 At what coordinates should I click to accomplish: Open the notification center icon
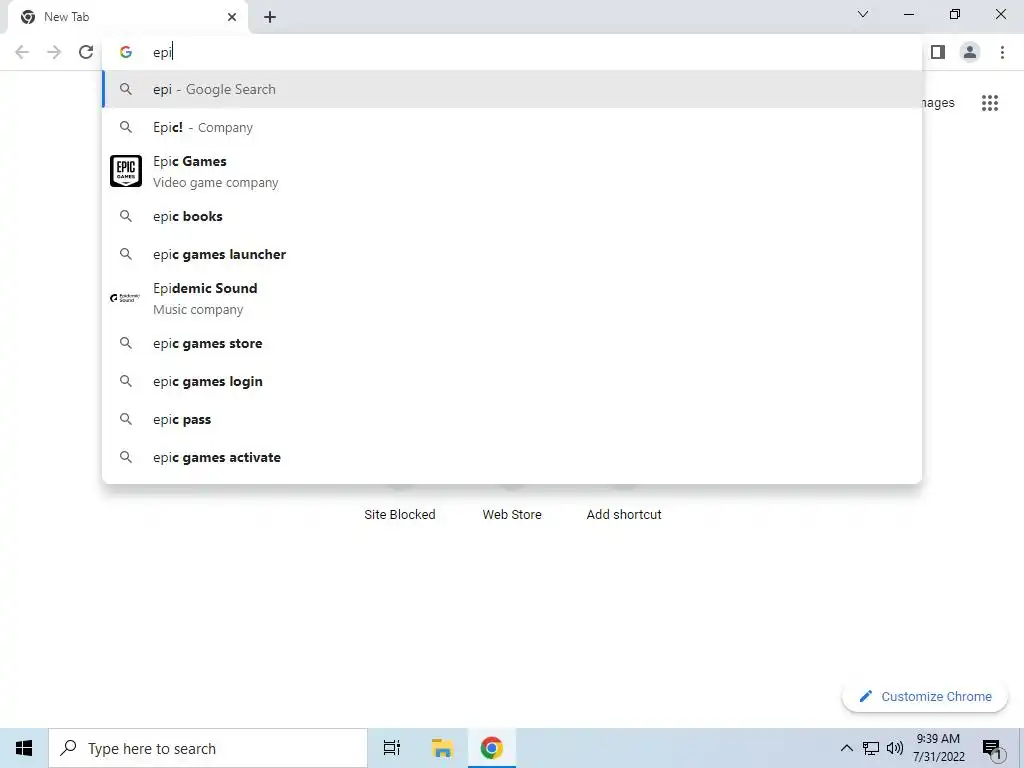coord(992,750)
